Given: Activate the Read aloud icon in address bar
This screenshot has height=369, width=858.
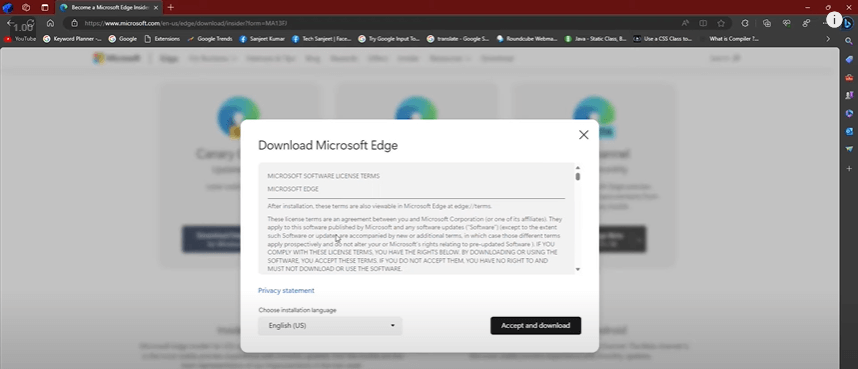Looking at the screenshot, I should click(x=685, y=23).
